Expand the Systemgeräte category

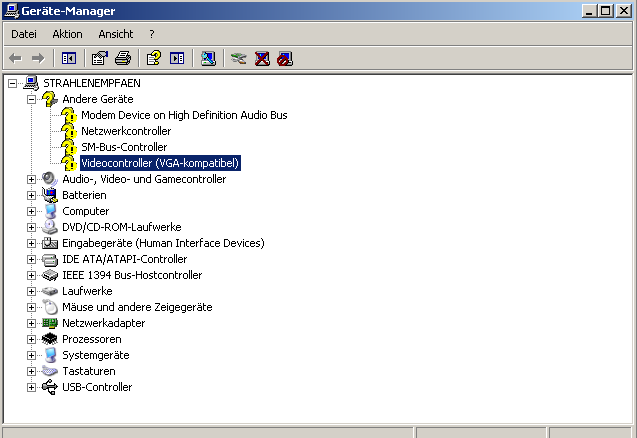pyautogui.click(x=31, y=356)
